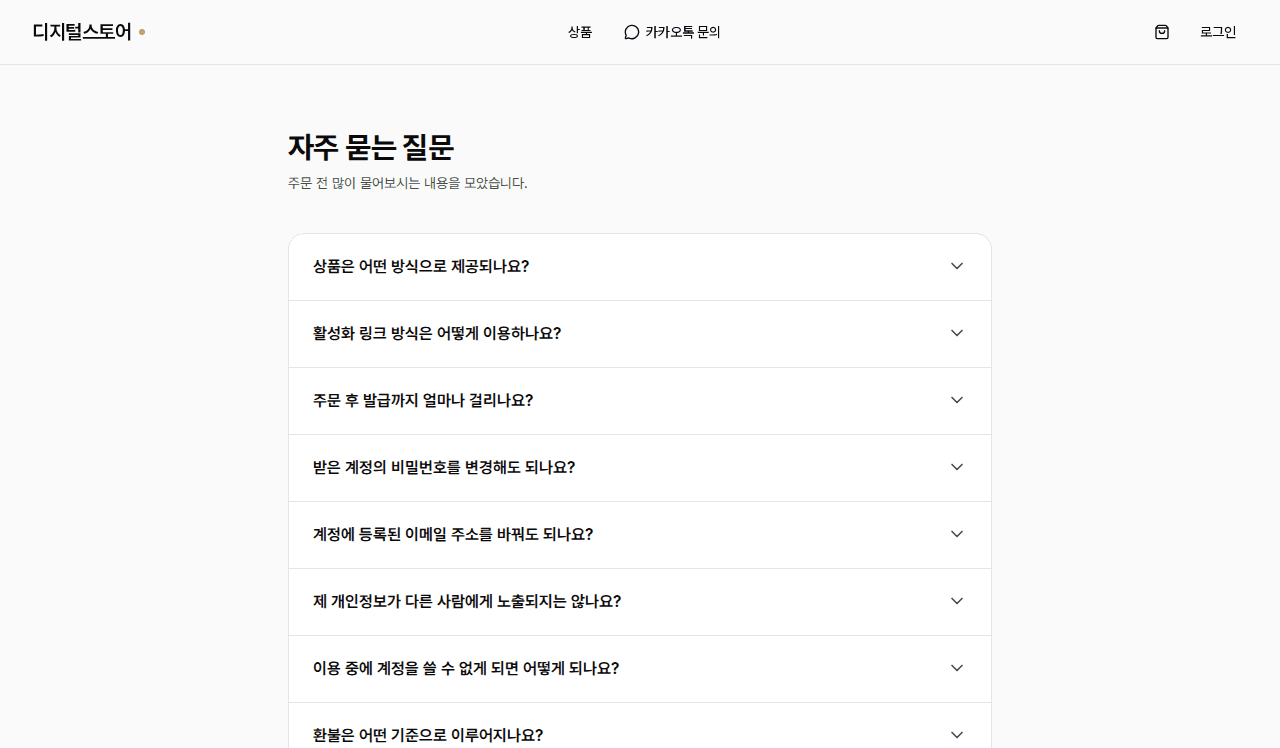Click the 디지털스토어 logo

coord(89,32)
